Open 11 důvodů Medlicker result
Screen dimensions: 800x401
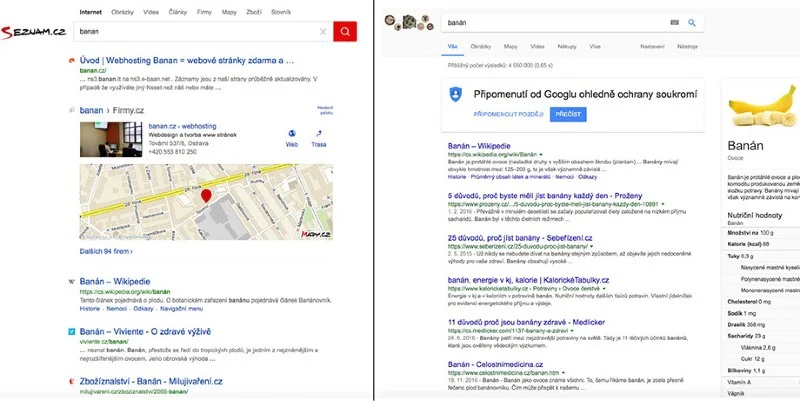click(x=526, y=322)
